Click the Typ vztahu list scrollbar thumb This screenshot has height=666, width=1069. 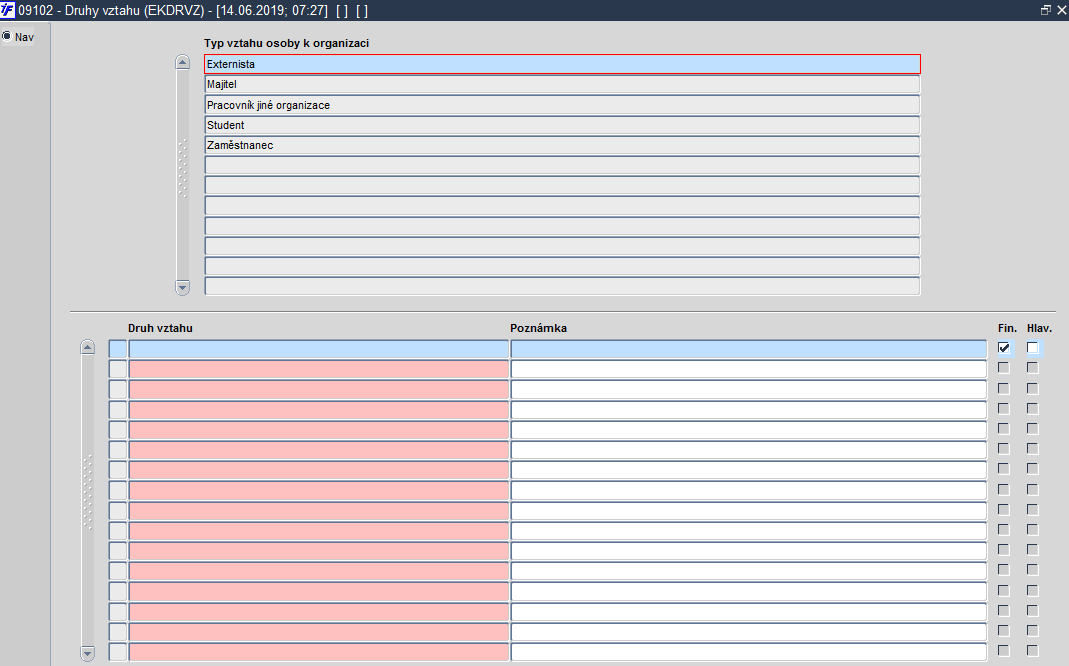[x=182, y=168]
